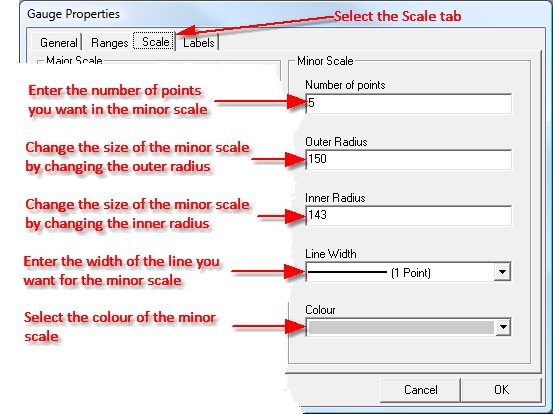Viewport: 553px width, 414px height.
Task: Click the Minor Scale group label
Action: click(325, 61)
